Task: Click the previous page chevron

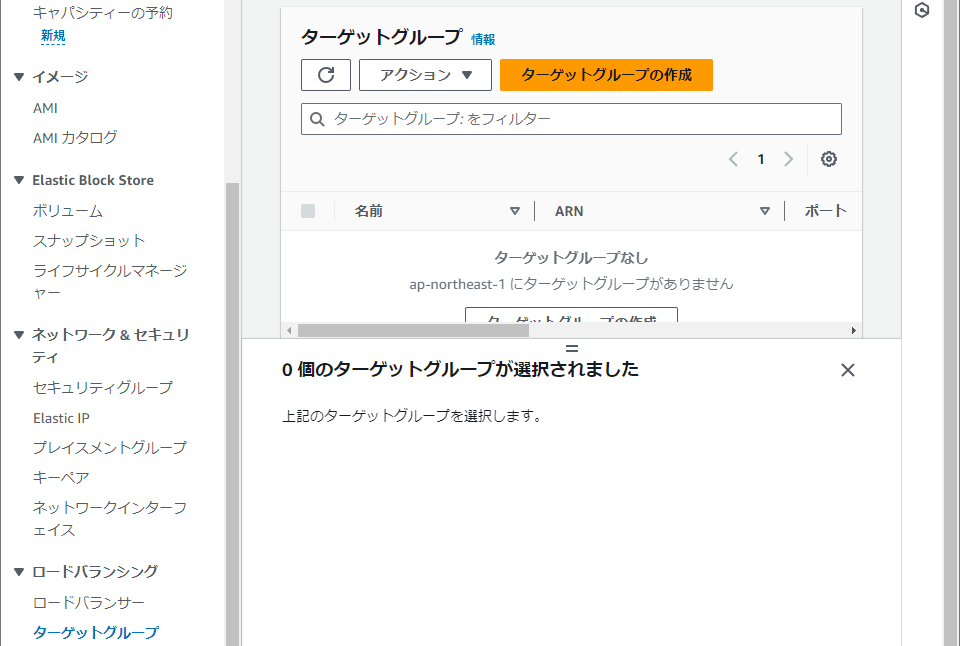Action: pos(732,158)
